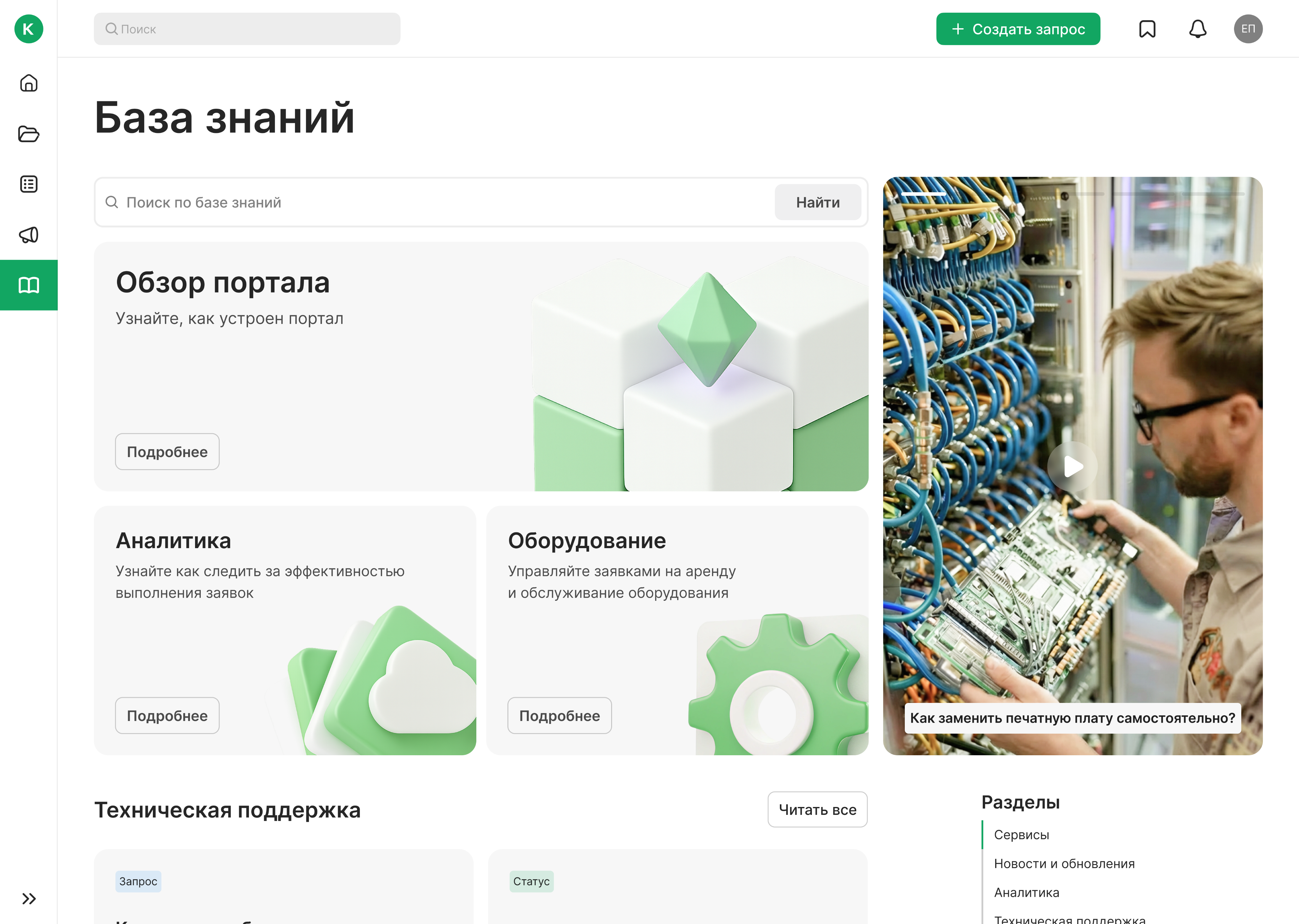Open the megaphone announcements icon
This screenshot has width=1299, height=924.
coord(29,234)
